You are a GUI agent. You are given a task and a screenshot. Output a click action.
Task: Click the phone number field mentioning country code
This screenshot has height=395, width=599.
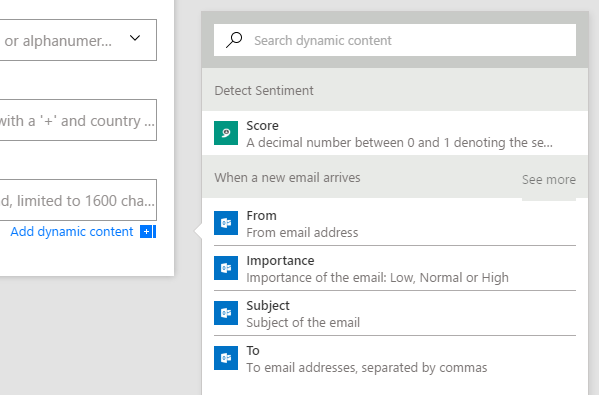(78, 120)
